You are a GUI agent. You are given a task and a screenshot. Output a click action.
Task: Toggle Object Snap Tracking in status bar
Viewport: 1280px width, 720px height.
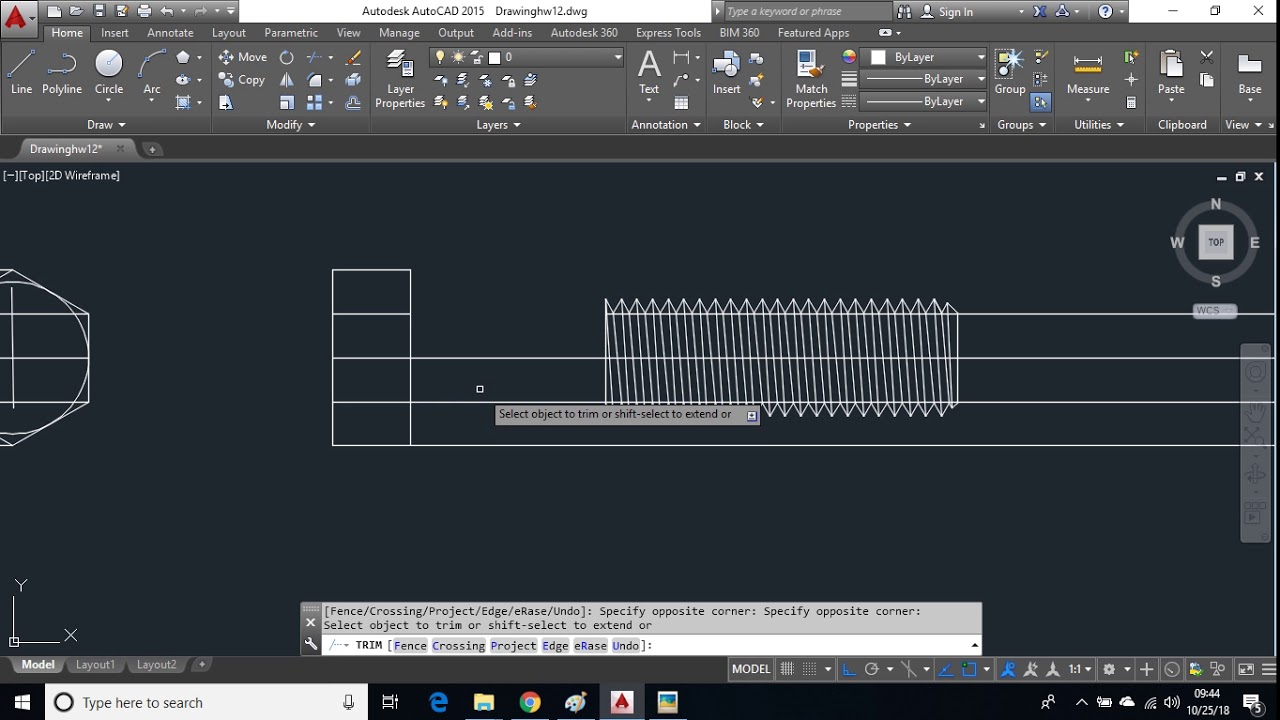click(x=945, y=669)
